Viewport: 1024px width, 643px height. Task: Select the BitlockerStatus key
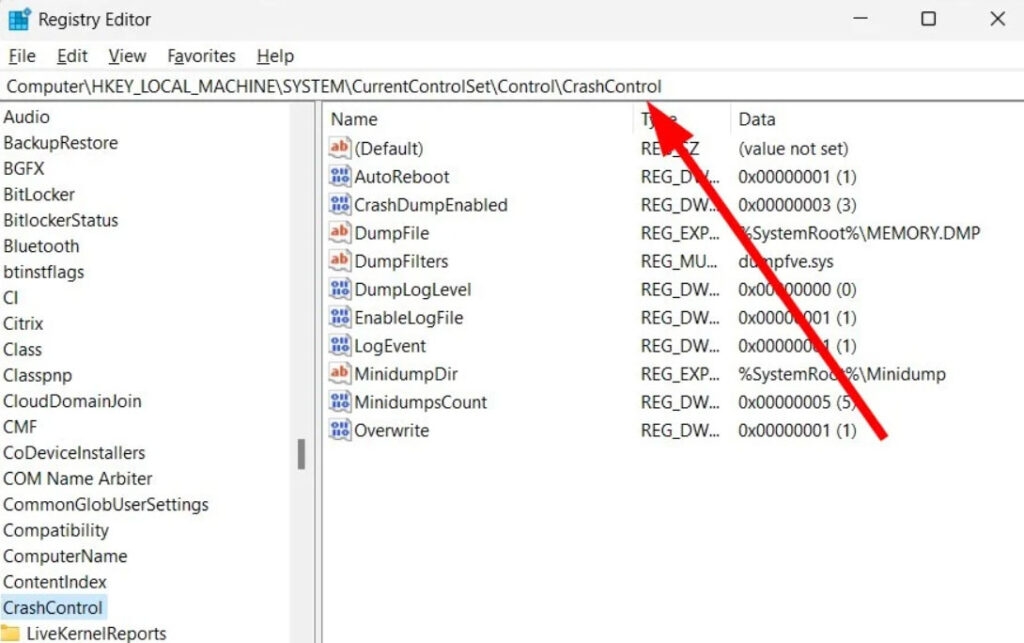61,220
